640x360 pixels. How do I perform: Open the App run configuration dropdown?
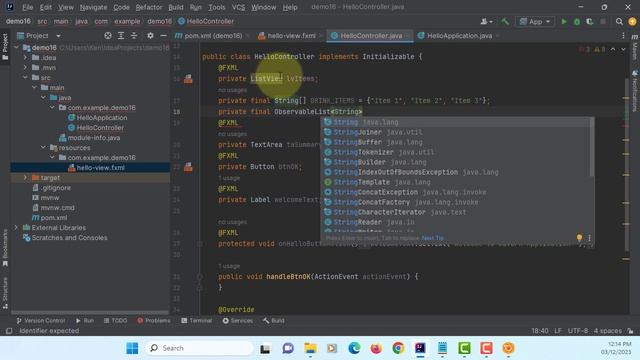click(x=535, y=21)
